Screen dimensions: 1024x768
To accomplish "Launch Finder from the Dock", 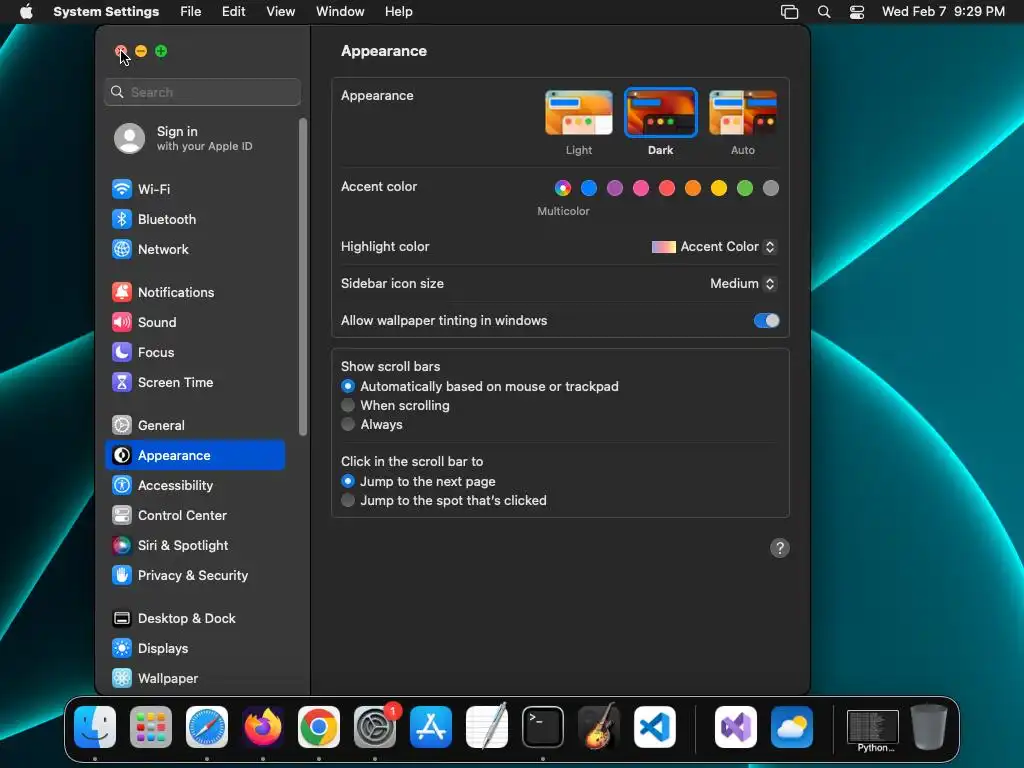I will (x=95, y=727).
